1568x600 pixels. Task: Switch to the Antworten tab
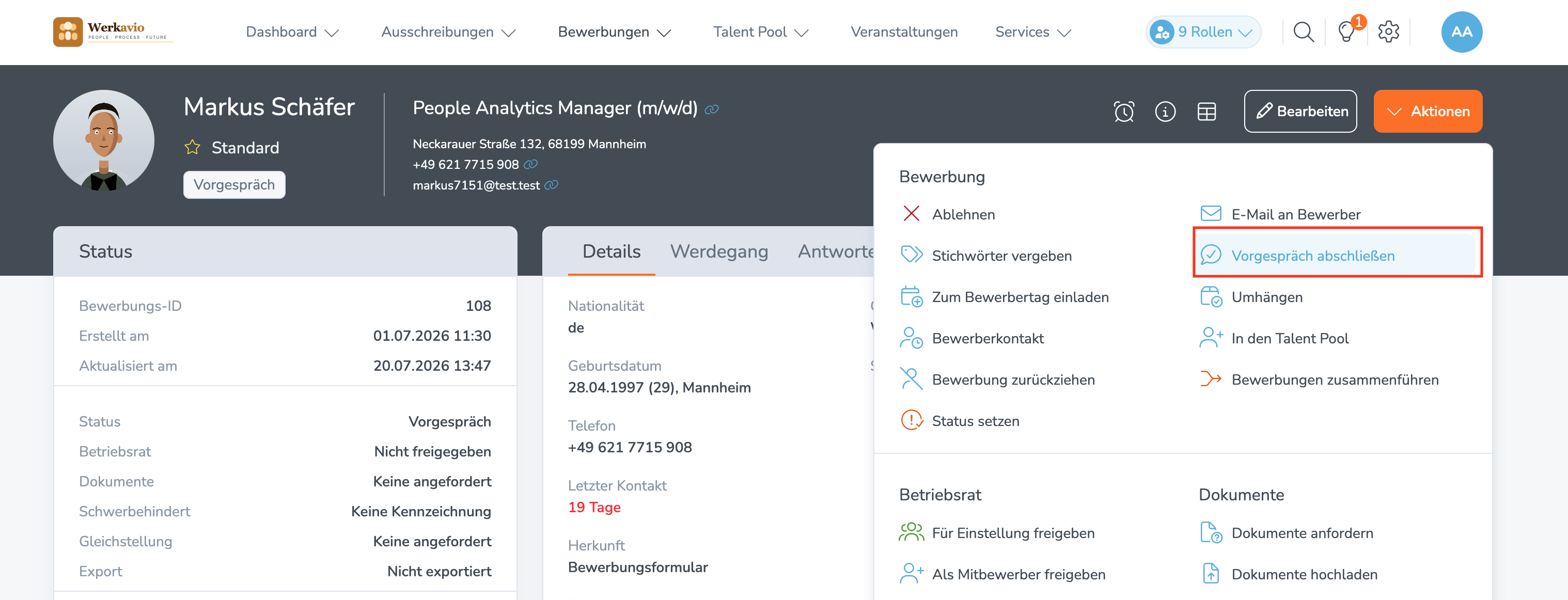click(x=836, y=251)
